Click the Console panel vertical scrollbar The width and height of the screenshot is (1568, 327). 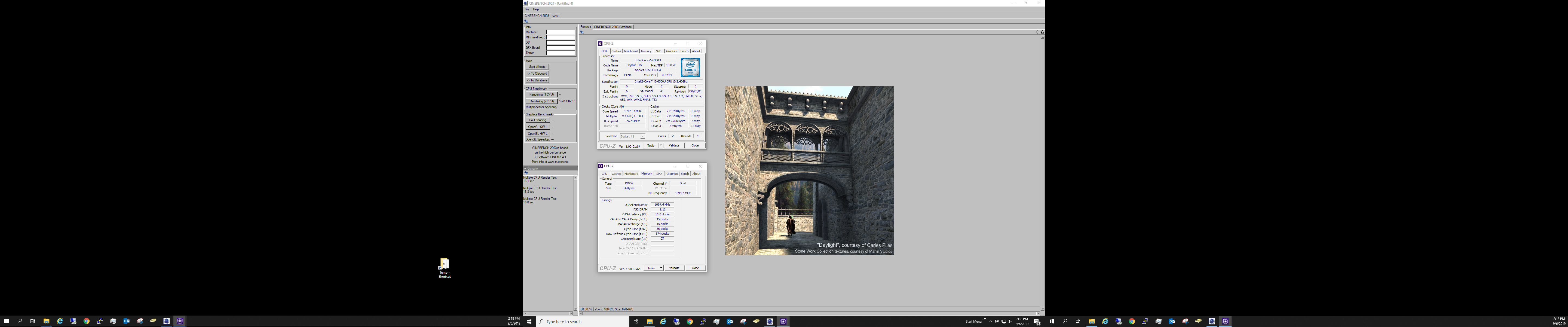coord(575,244)
